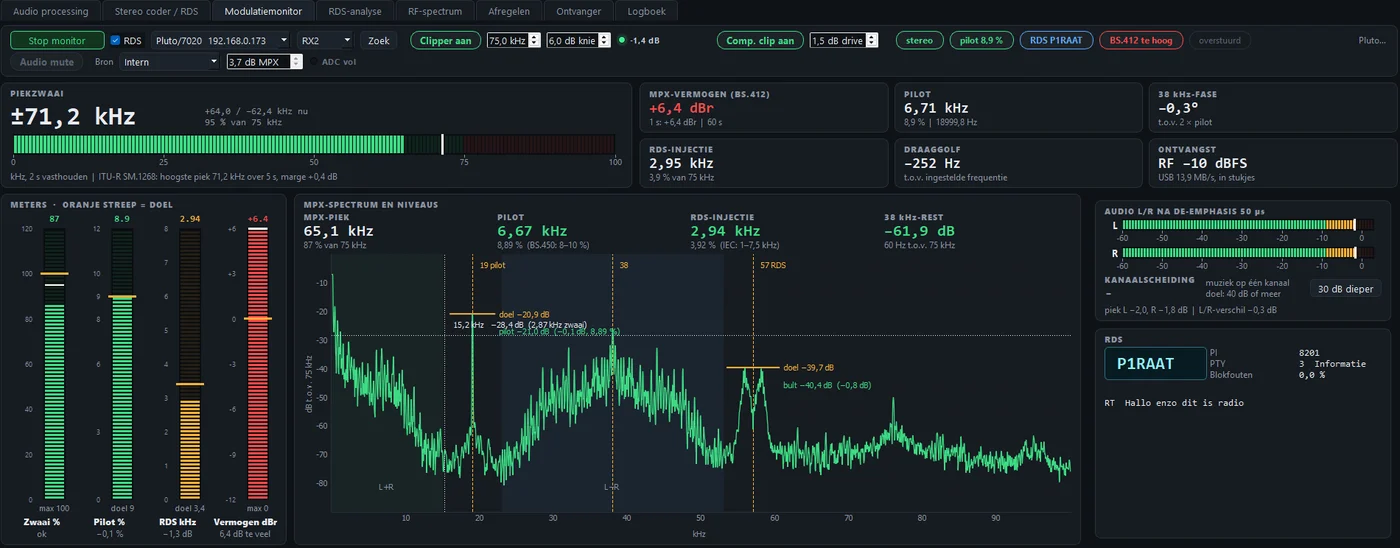Click the Piekzwaai deviation bar

tap(314, 144)
